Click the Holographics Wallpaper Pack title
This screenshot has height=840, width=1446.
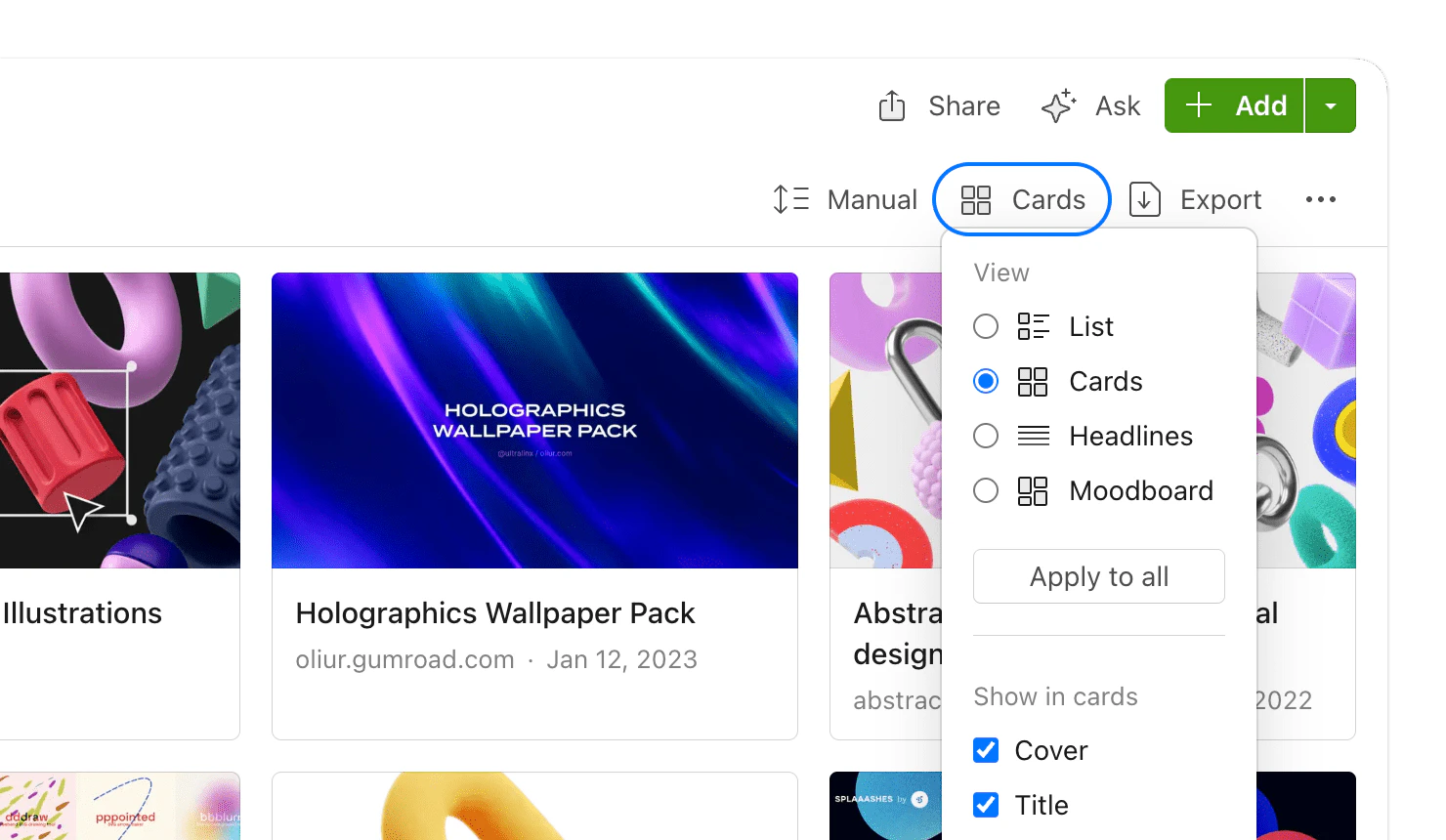(495, 613)
